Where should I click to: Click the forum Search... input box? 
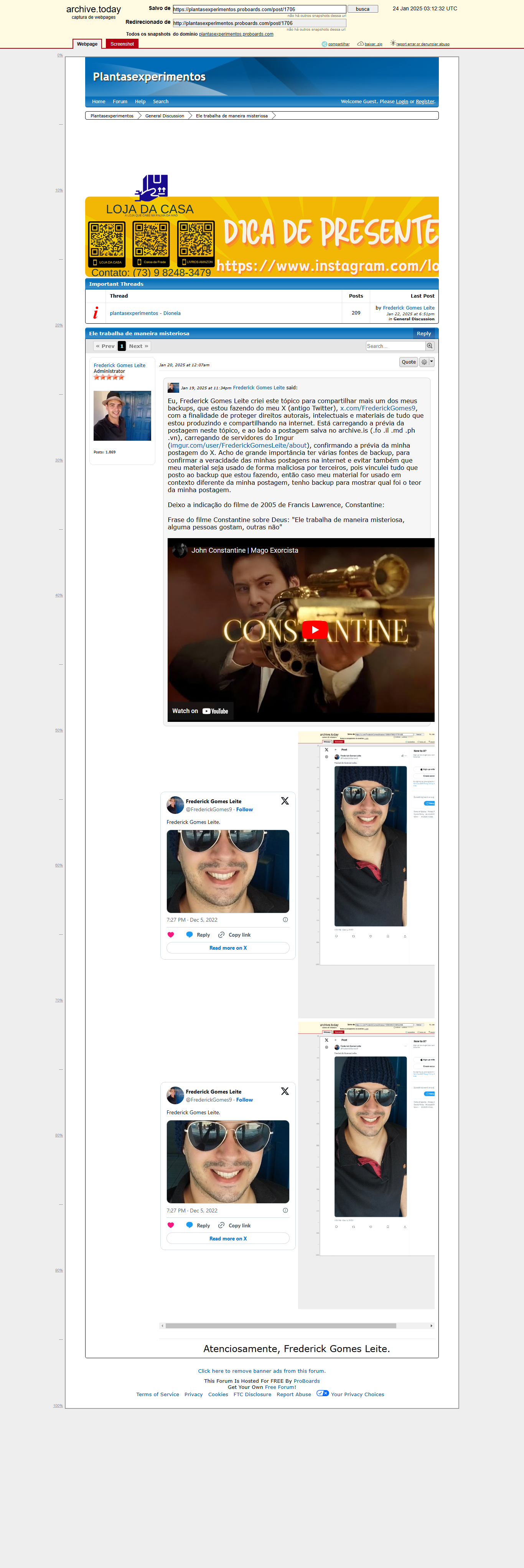coord(395,346)
